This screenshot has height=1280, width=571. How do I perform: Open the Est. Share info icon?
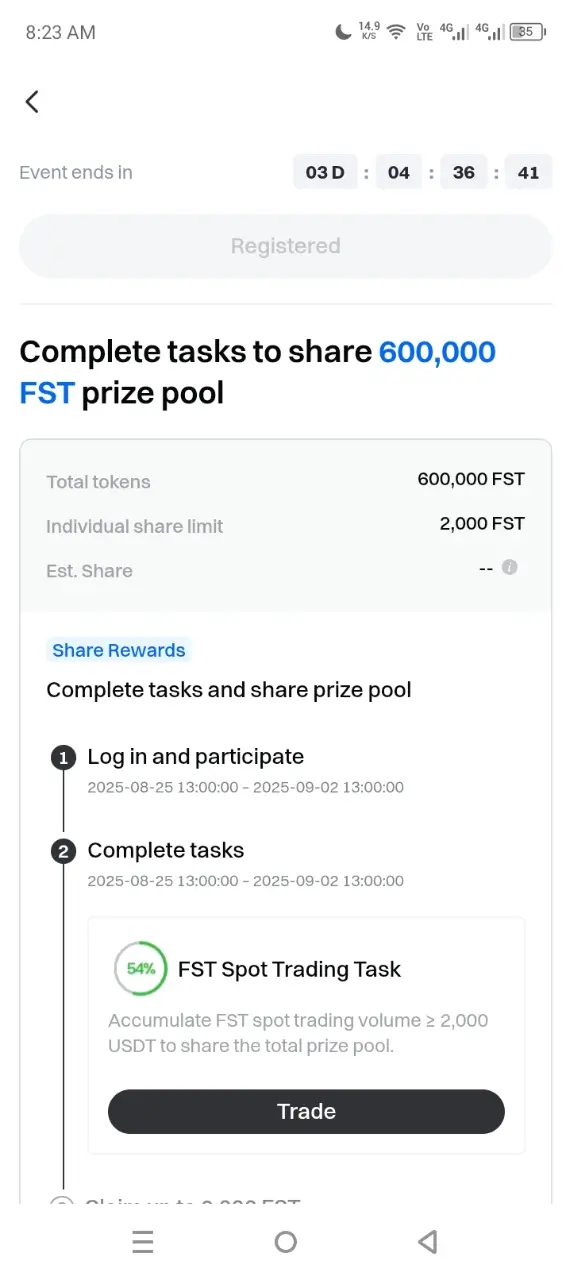510,567
